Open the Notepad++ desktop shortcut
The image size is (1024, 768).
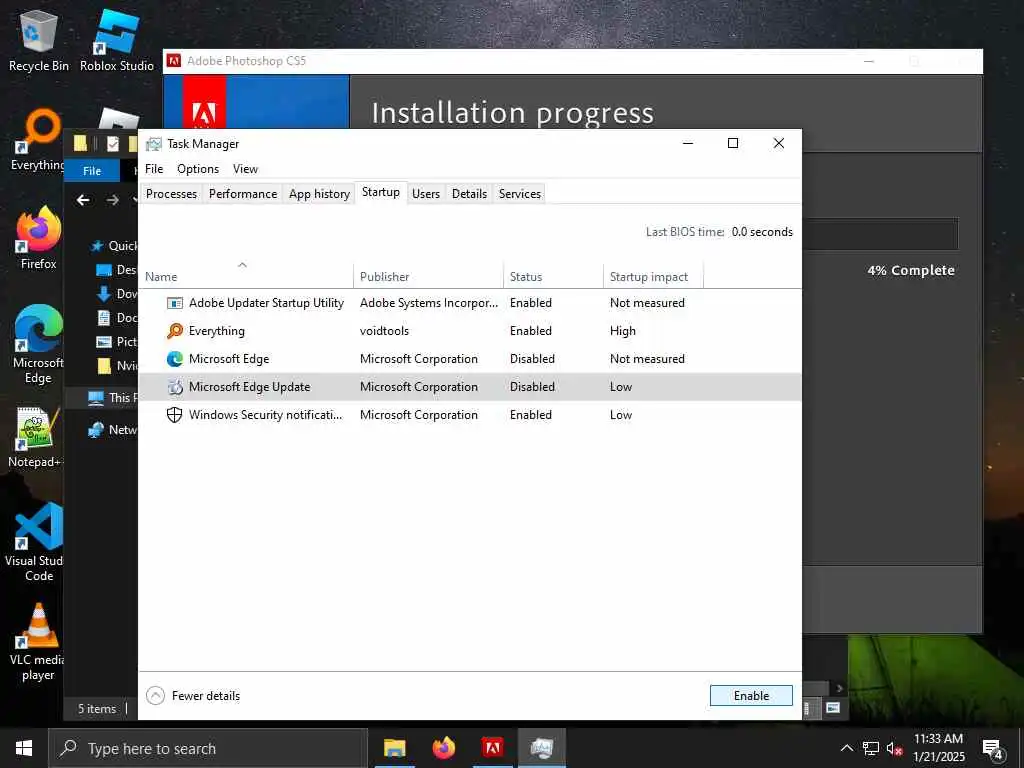point(34,438)
